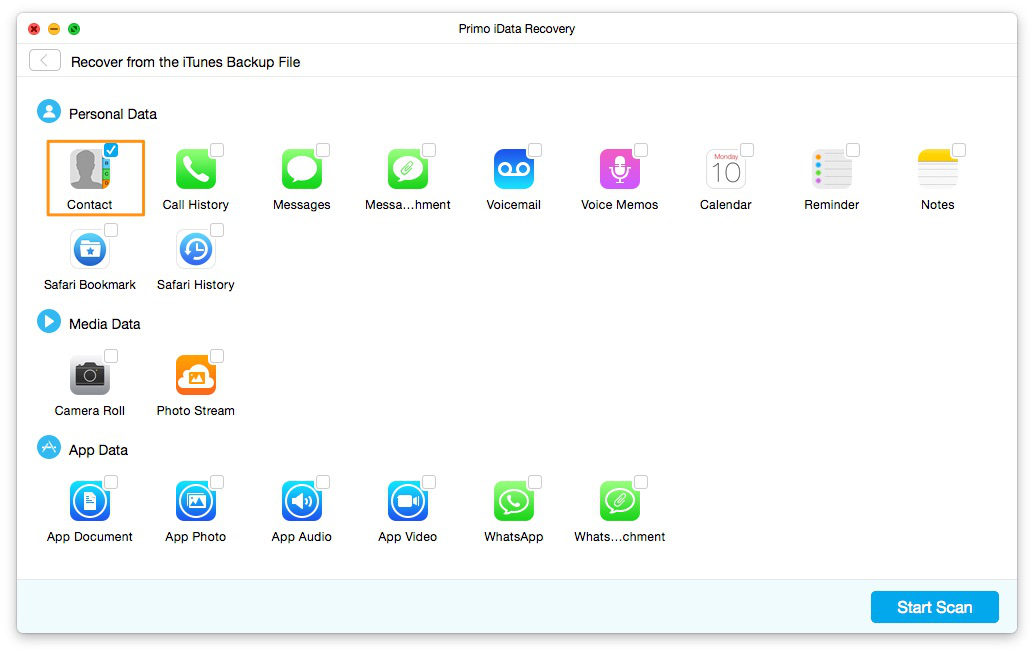Click the 'Personal Data' heading text
The width and height of the screenshot is (1034, 654).
click(x=113, y=114)
